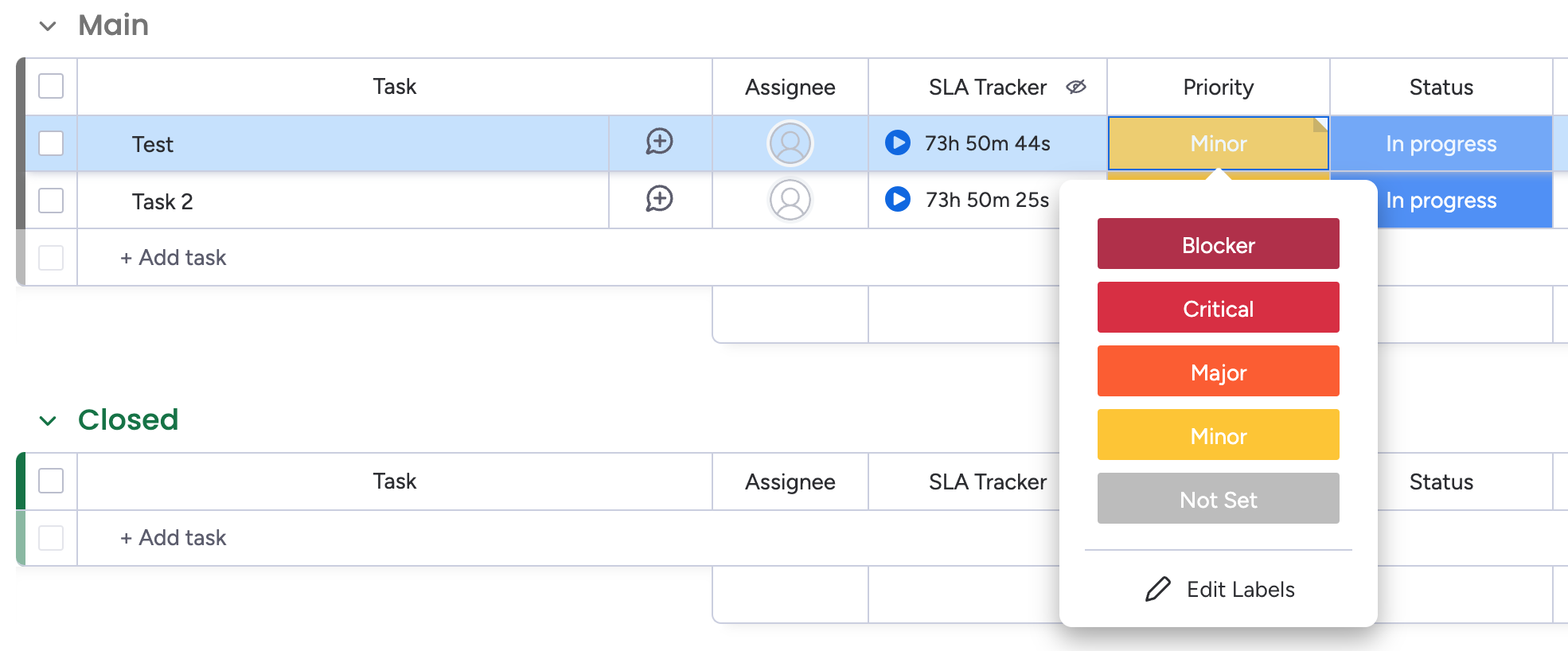1568x651 pixels.
Task: Click the Assignee column header in Closed
Action: coord(790,481)
